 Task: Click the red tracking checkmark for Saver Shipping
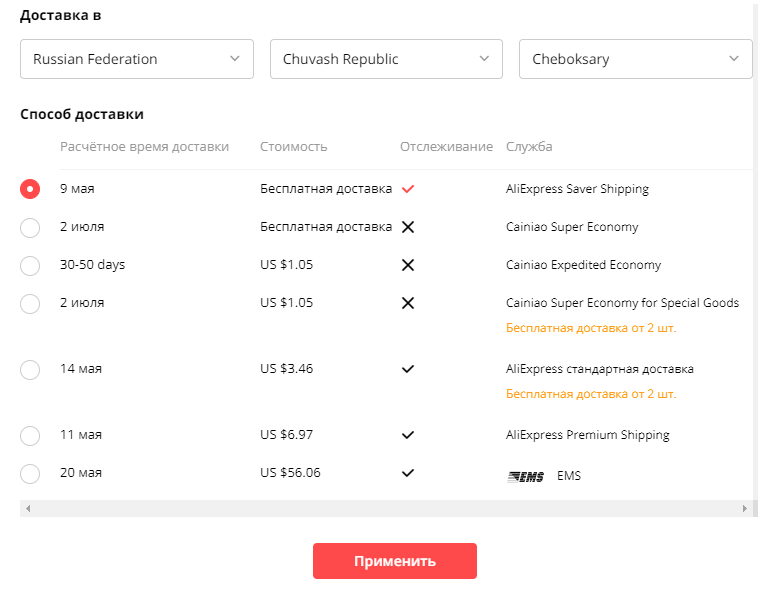tap(407, 188)
